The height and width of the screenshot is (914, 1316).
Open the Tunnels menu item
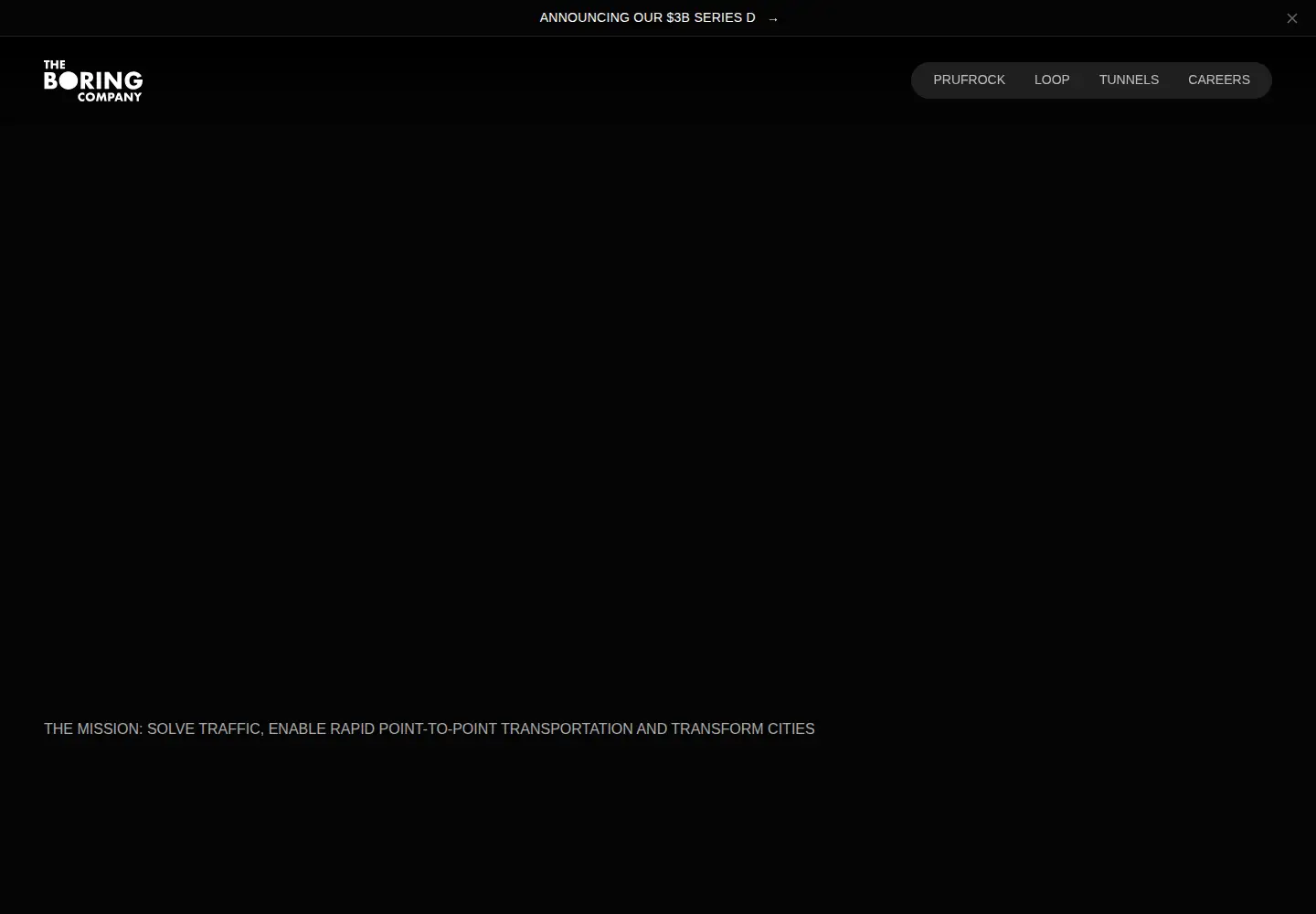1129,80
